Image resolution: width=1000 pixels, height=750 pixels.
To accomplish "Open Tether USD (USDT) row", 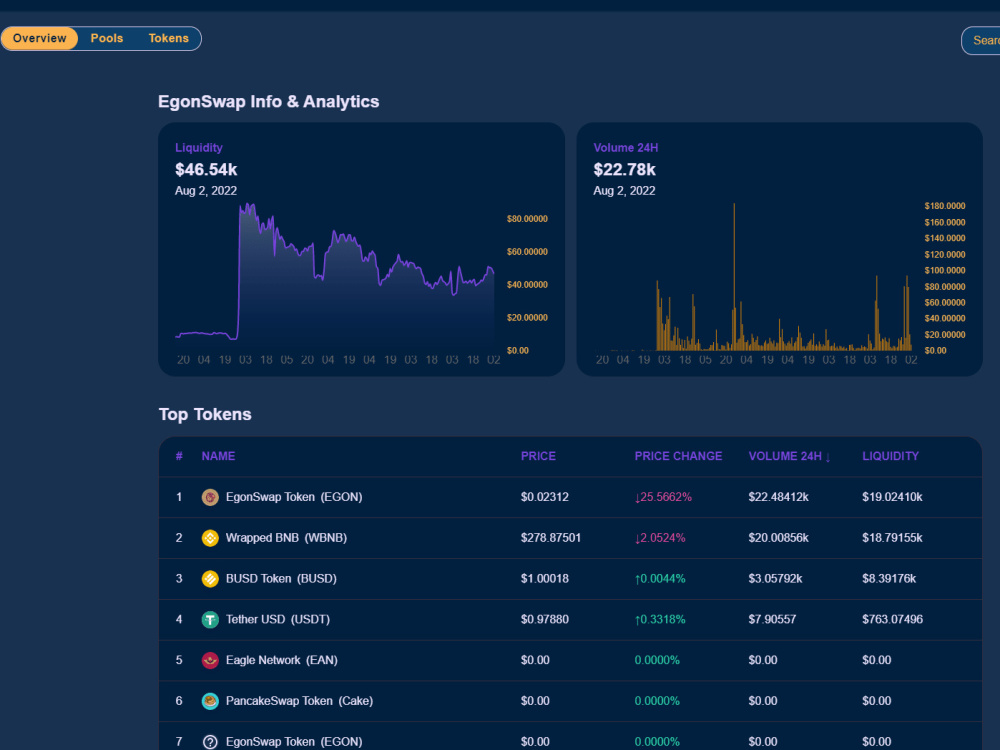I will 570,620.
